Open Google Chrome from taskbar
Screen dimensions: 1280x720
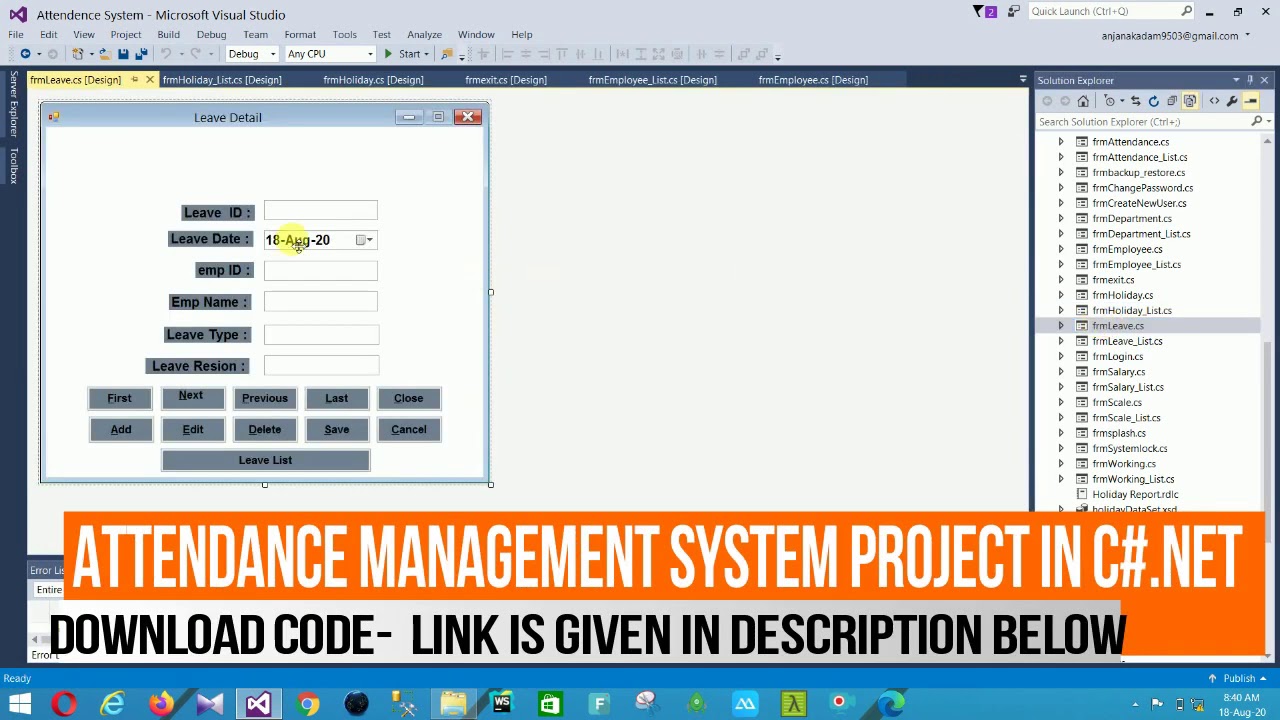pyautogui.click(x=307, y=704)
